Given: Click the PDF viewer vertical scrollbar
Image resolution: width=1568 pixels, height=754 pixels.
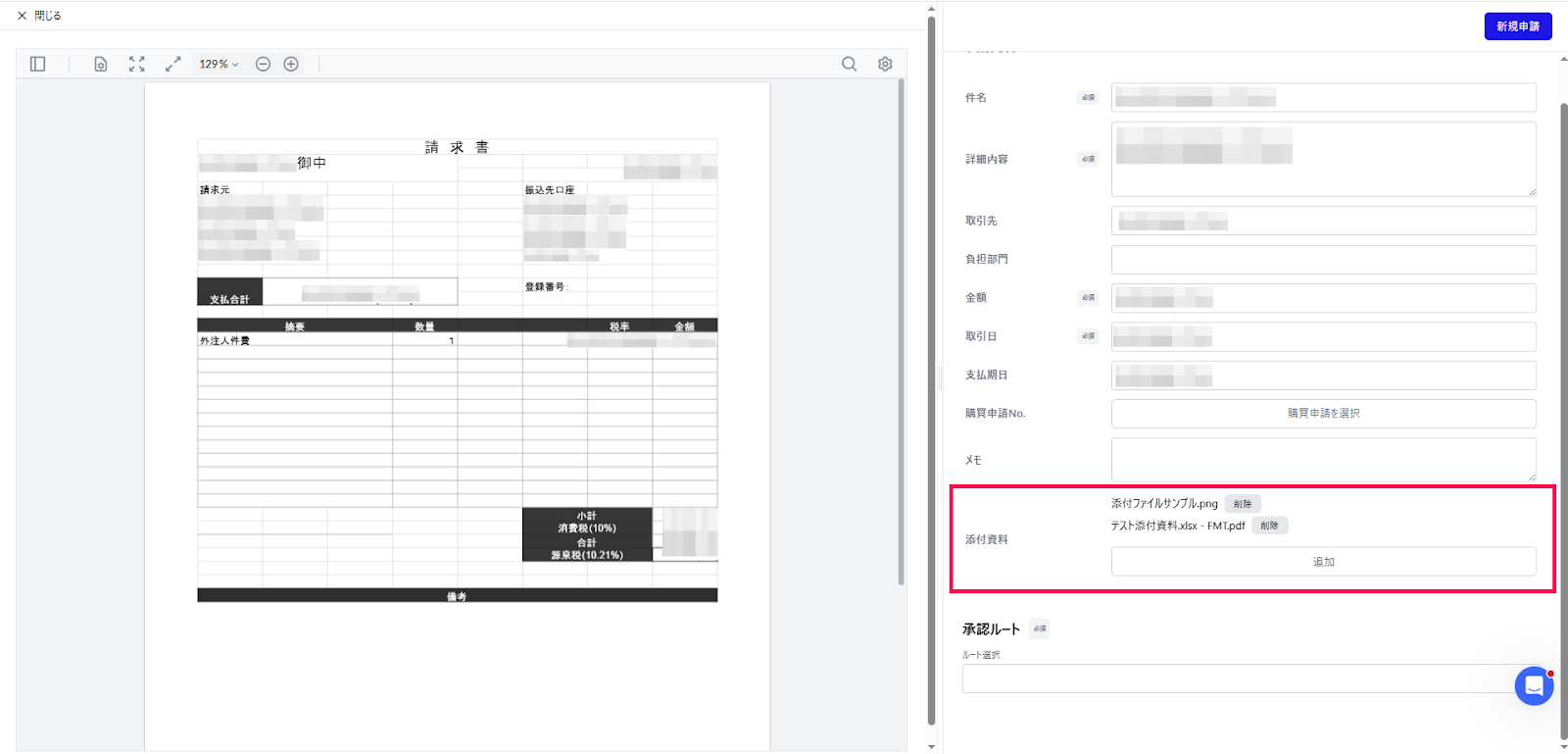Looking at the screenshot, I should (901, 331).
